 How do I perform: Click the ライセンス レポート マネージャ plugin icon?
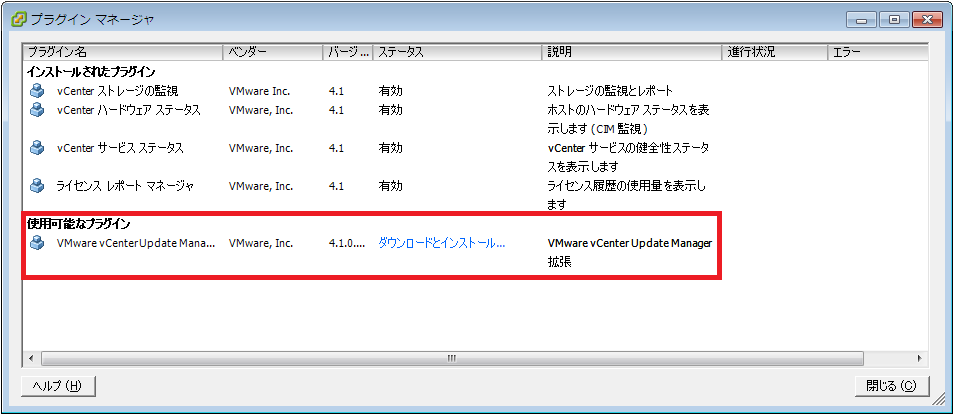(37, 186)
